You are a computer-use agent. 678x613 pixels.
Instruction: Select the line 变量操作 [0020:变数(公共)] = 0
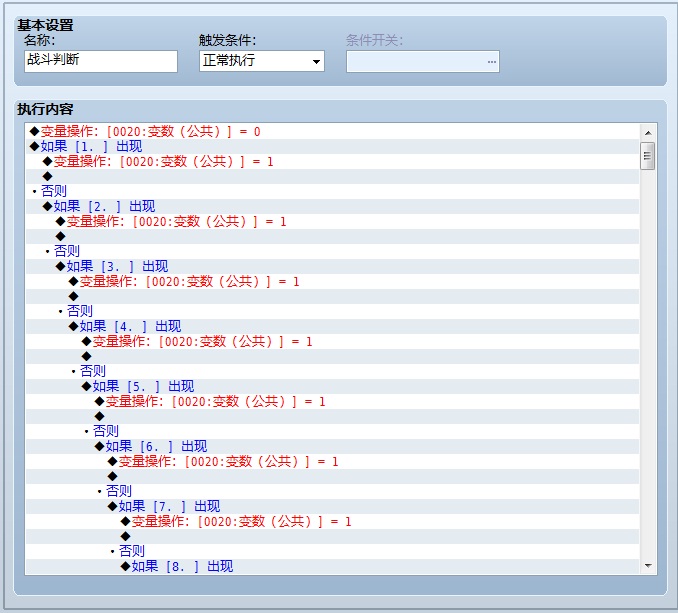pyautogui.click(x=332, y=131)
